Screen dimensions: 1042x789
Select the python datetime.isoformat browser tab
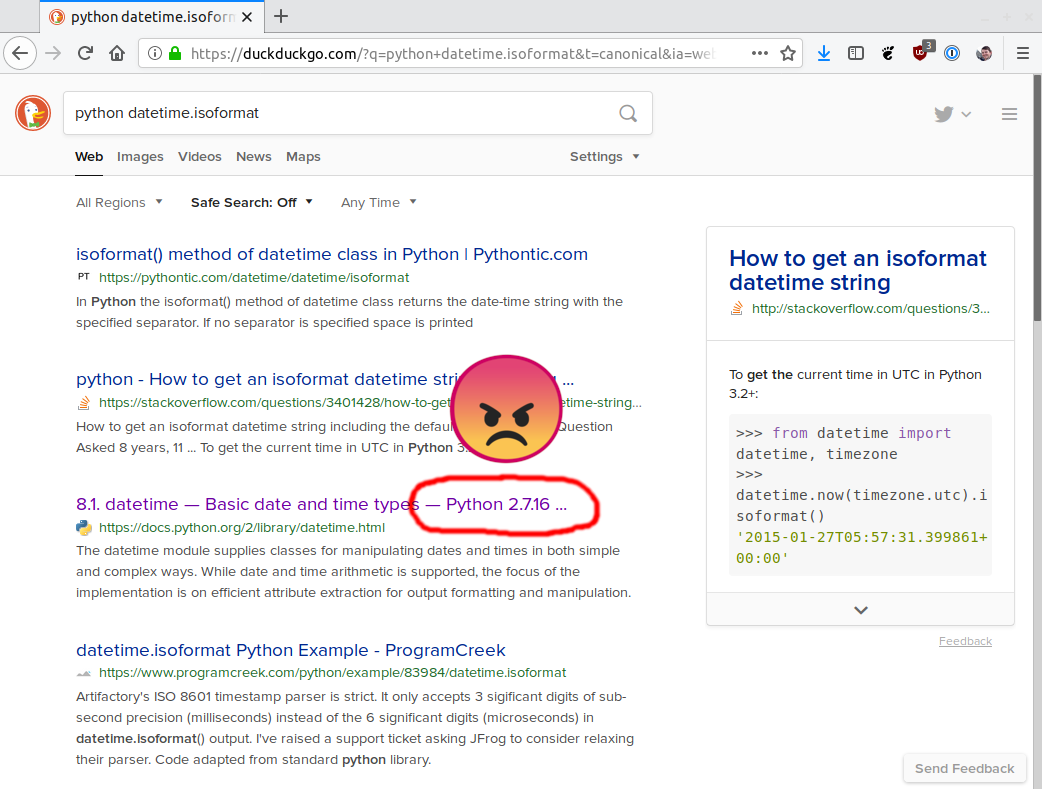pyautogui.click(x=152, y=17)
